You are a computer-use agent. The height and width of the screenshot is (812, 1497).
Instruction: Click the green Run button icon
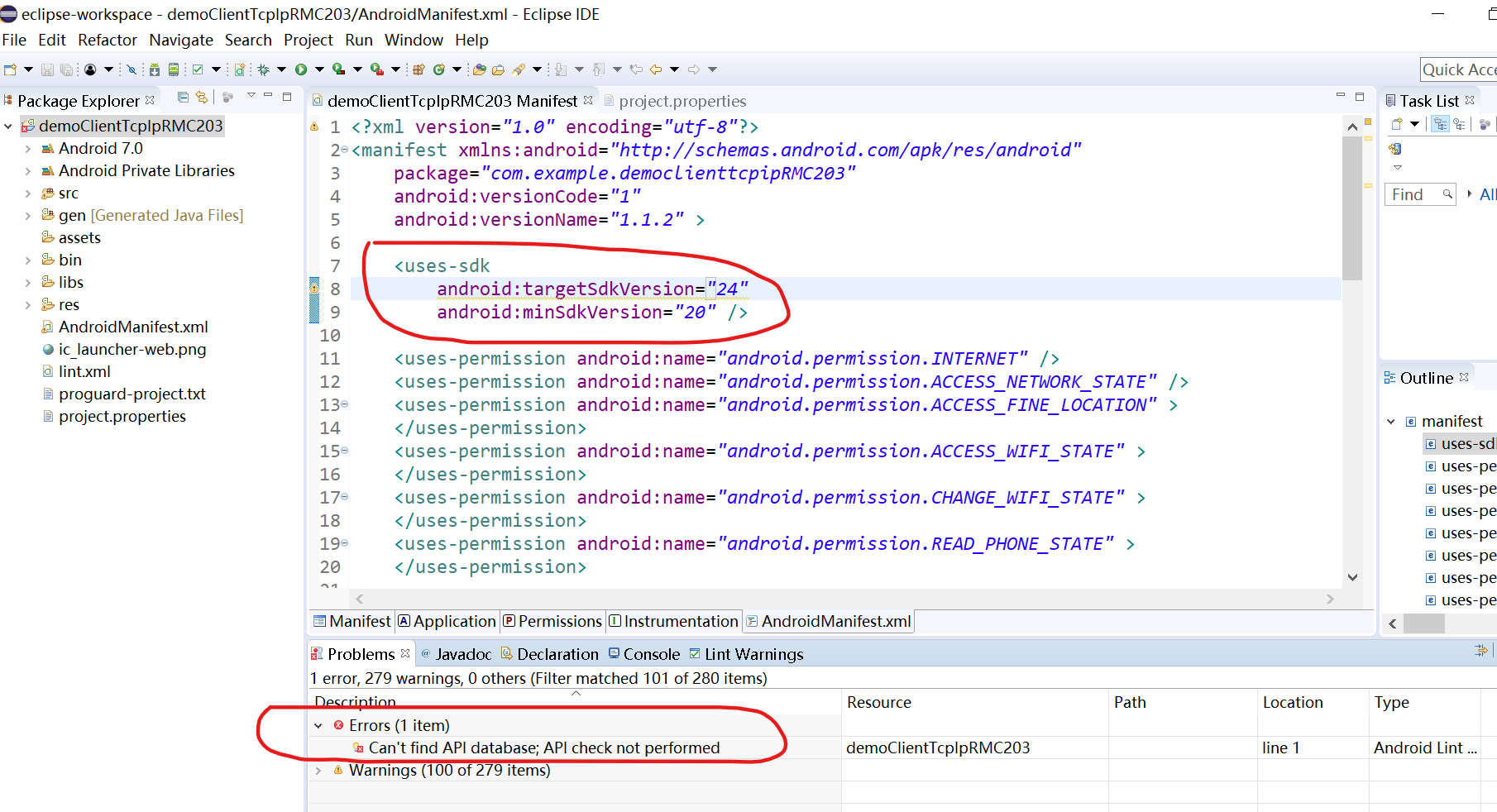(x=301, y=69)
